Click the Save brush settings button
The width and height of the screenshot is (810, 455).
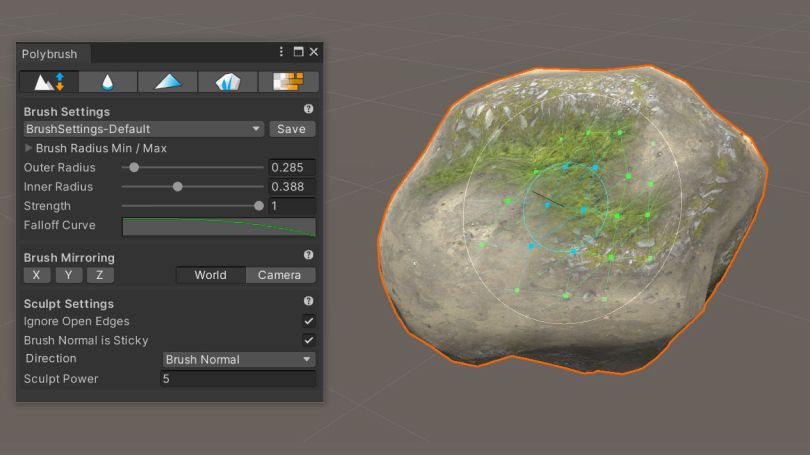(291, 129)
